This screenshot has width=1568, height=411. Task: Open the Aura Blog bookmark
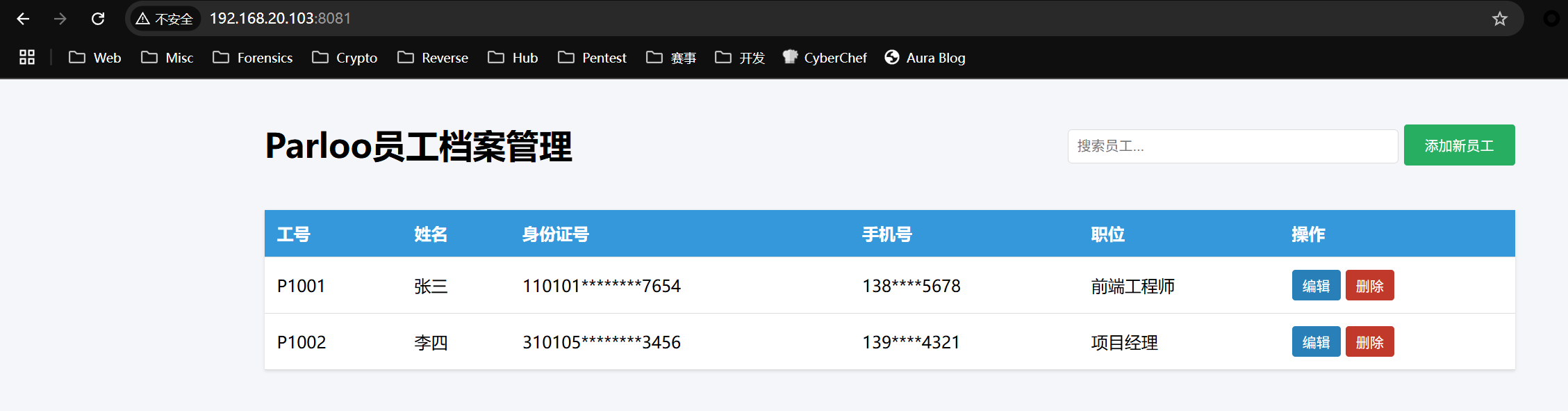(925, 58)
